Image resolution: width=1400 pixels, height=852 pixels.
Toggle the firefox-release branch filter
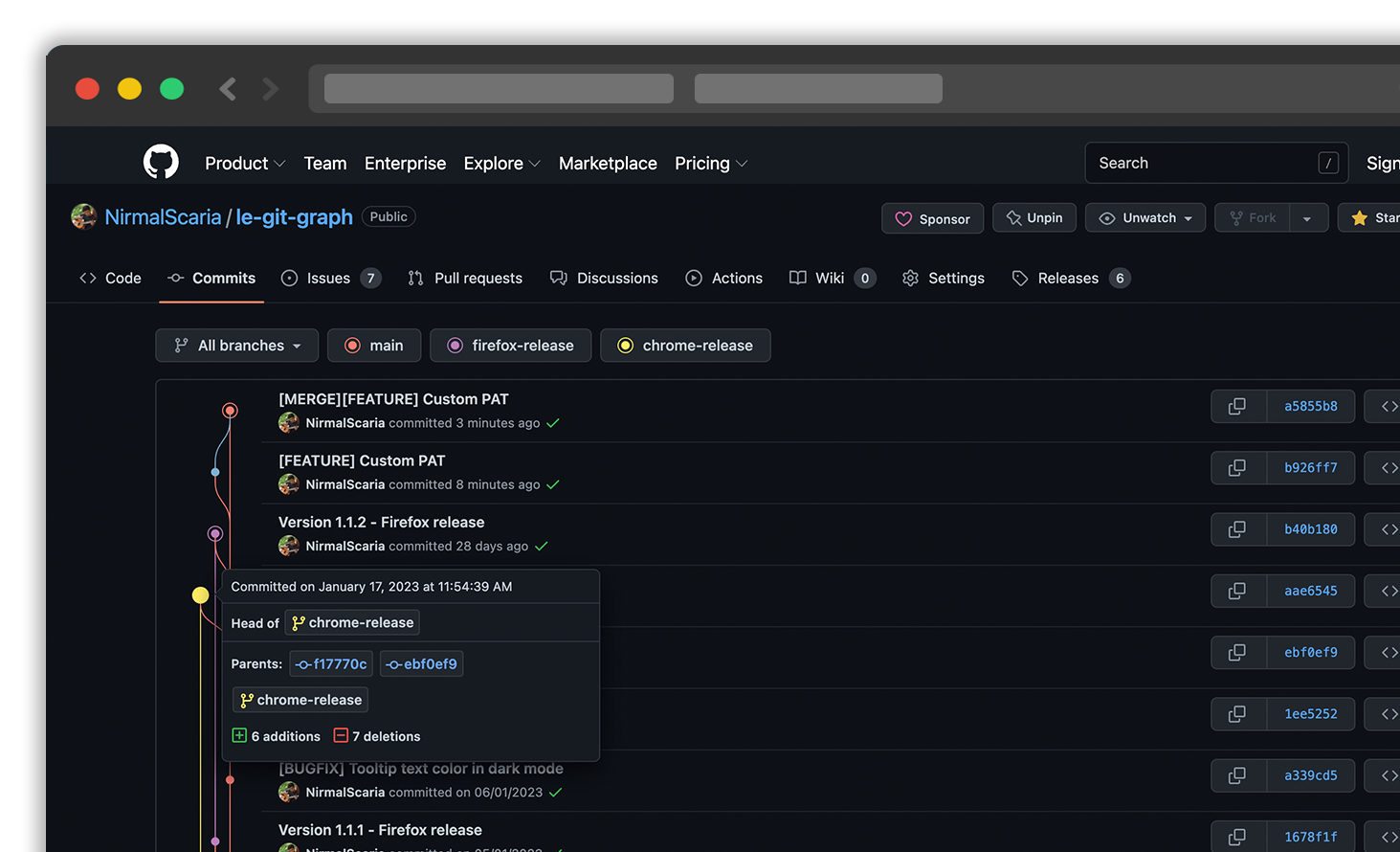(x=510, y=346)
